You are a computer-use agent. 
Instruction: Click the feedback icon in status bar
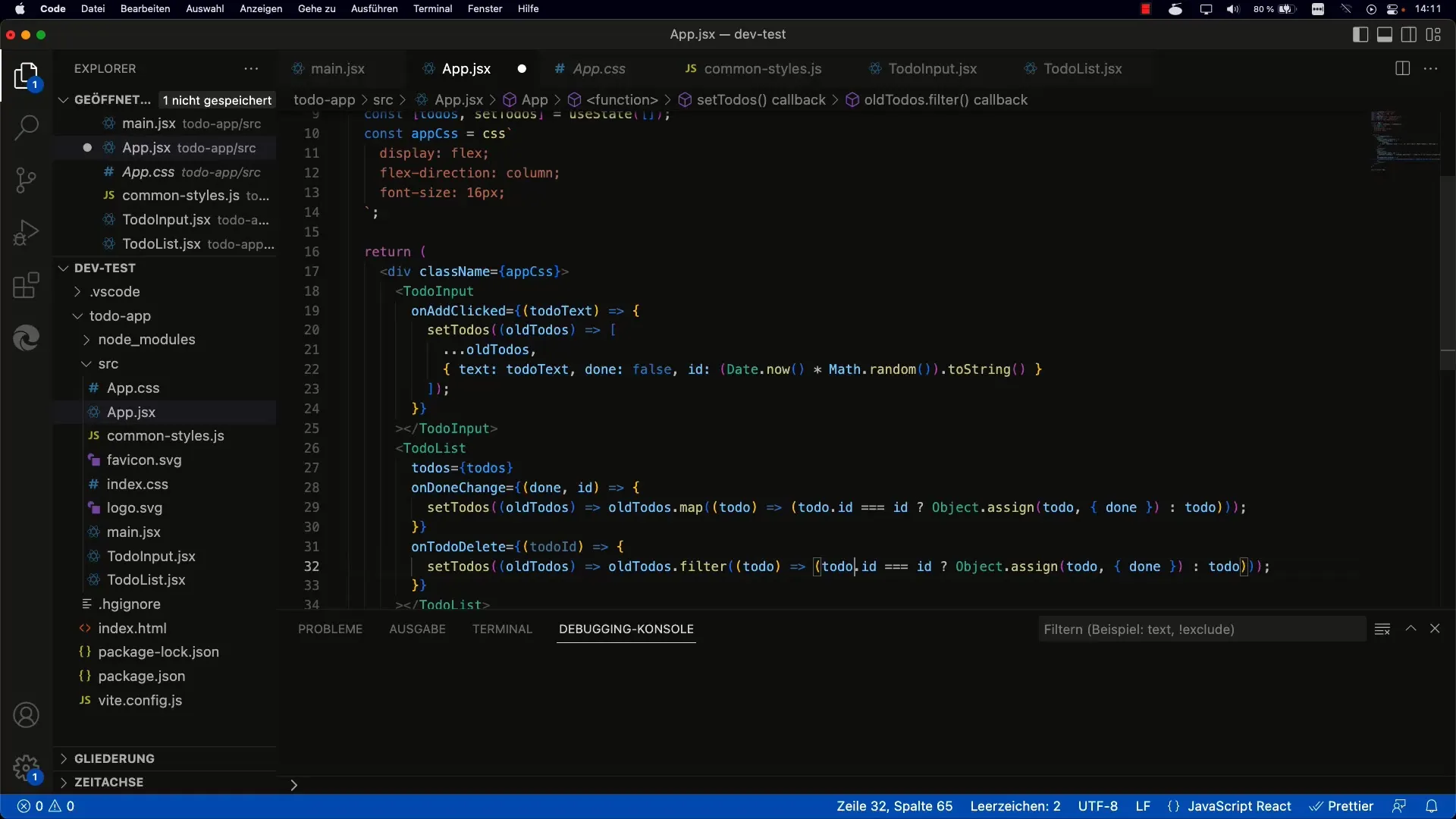[x=1399, y=806]
